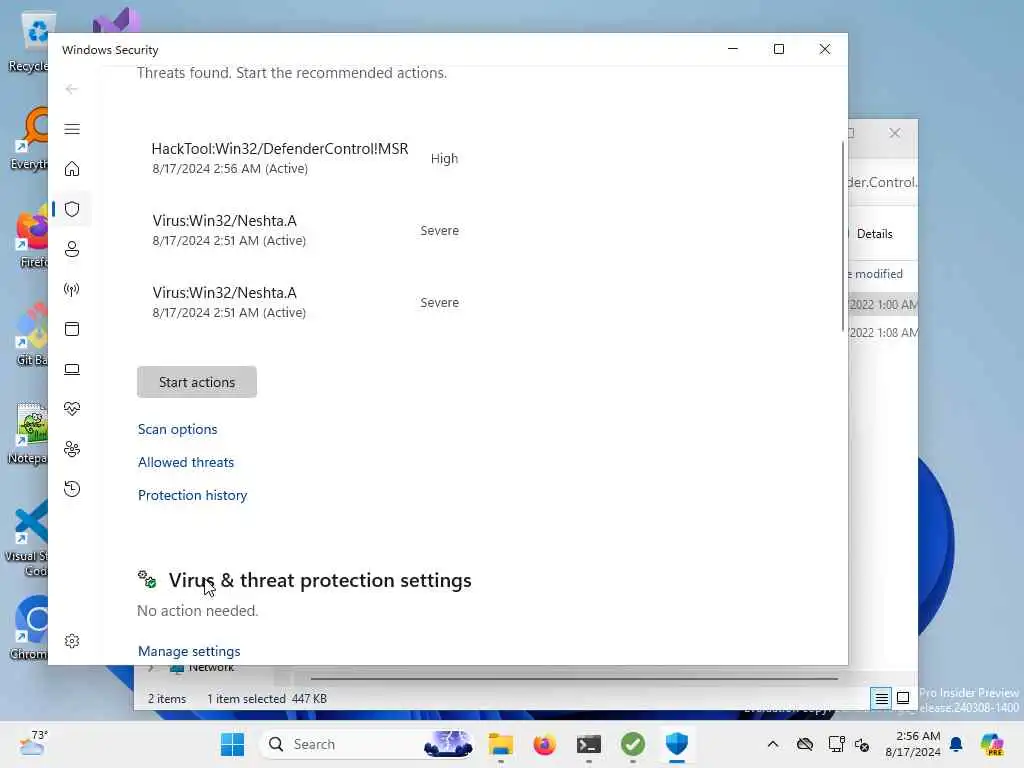Screen dimensions: 1024x768
Task: Open the Manage settings link
Action: [x=189, y=651]
